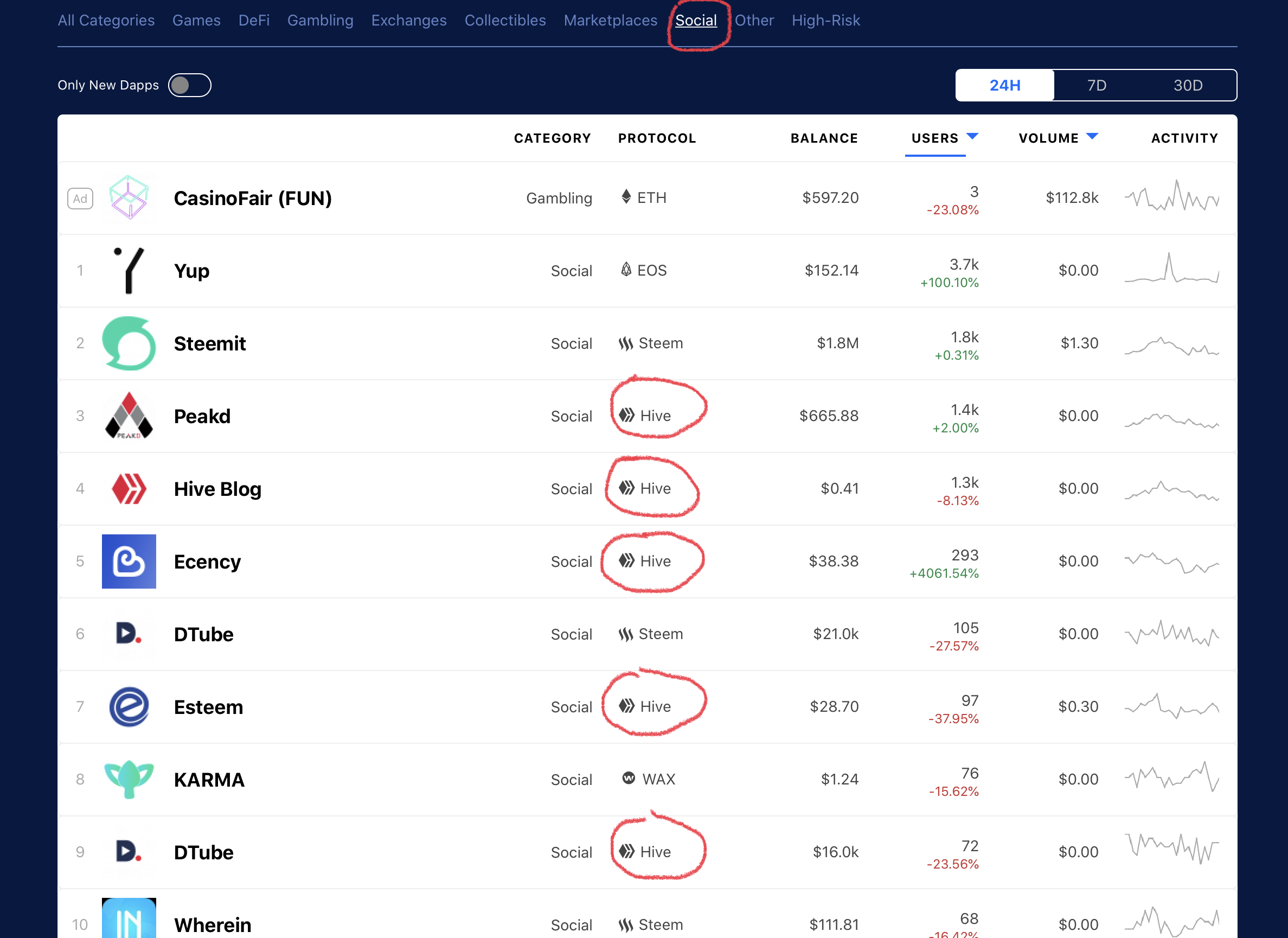The width and height of the screenshot is (1288, 938).
Task: Click the Yup dapp logo
Action: coord(129,270)
